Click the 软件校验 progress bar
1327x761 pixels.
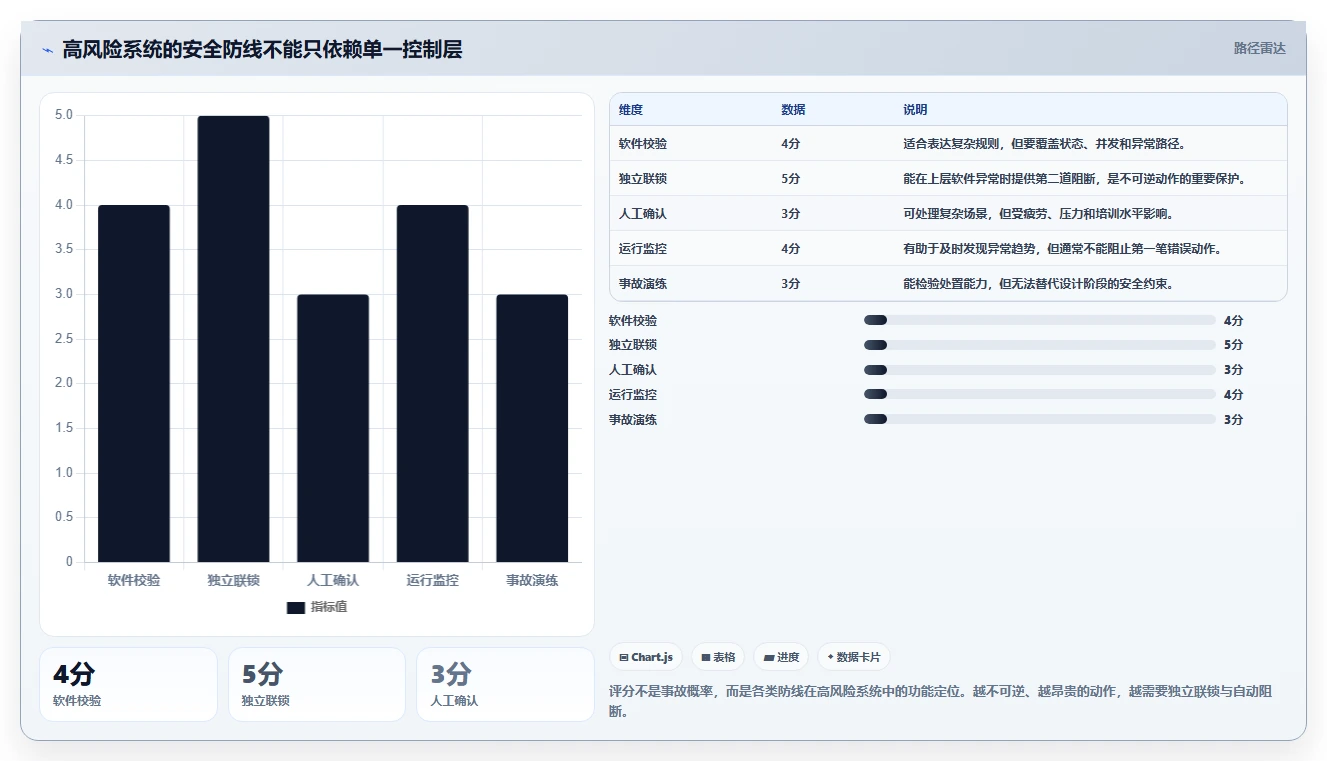1040,320
